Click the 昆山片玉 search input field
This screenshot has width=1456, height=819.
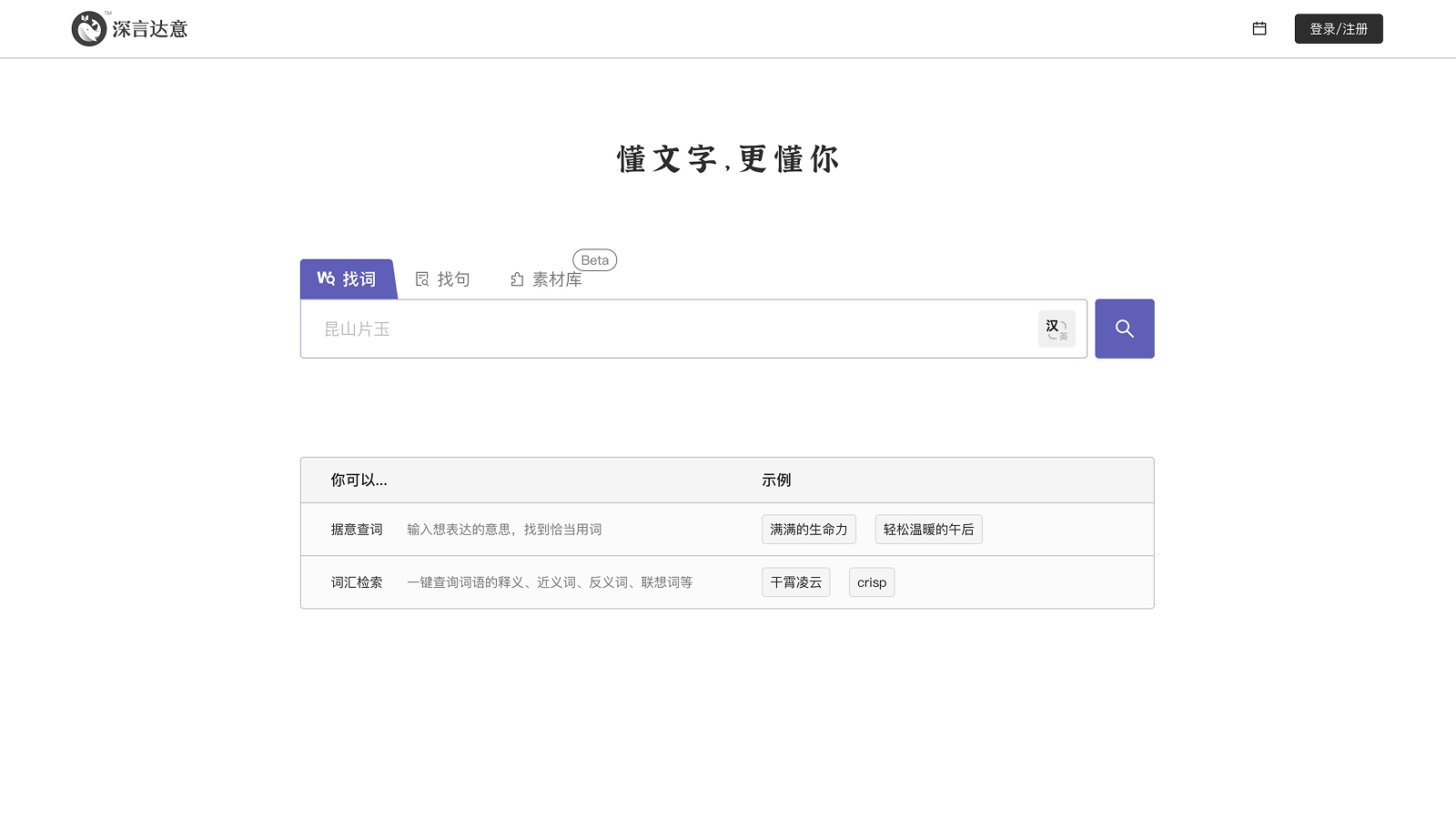click(x=637, y=329)
